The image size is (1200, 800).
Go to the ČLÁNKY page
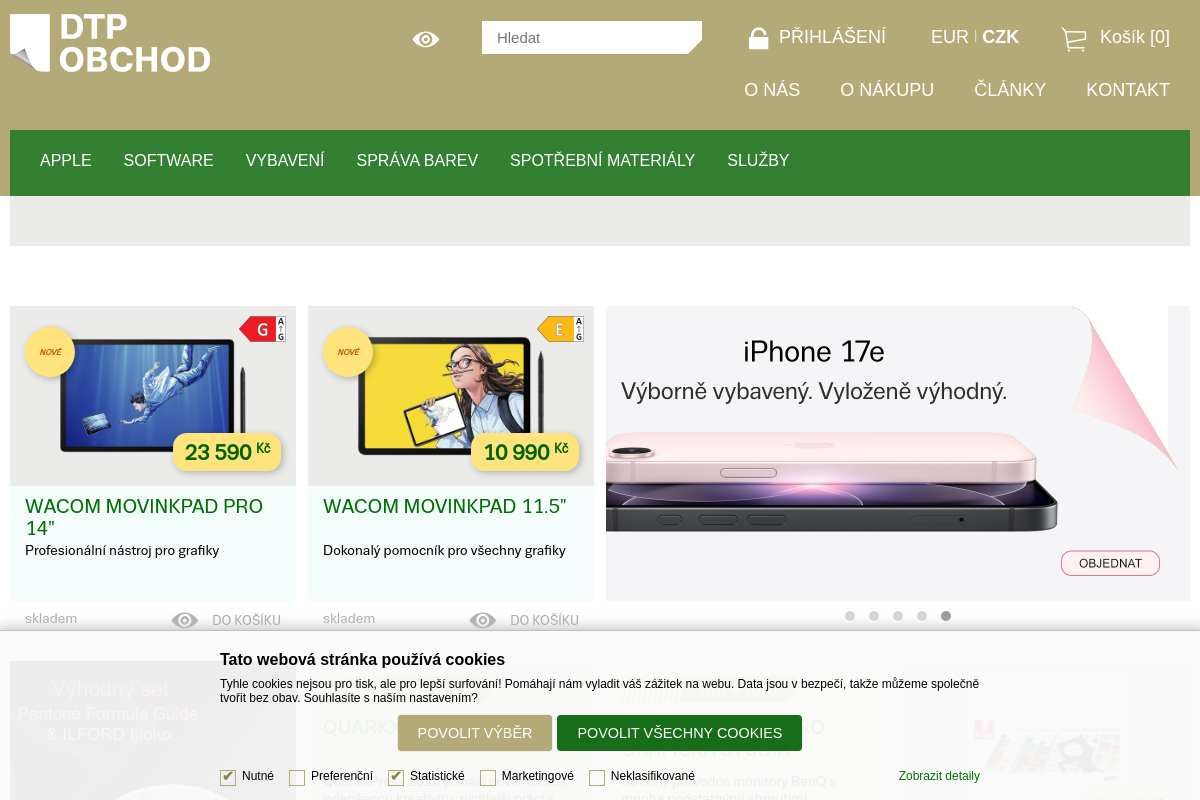click(1010, 90)
